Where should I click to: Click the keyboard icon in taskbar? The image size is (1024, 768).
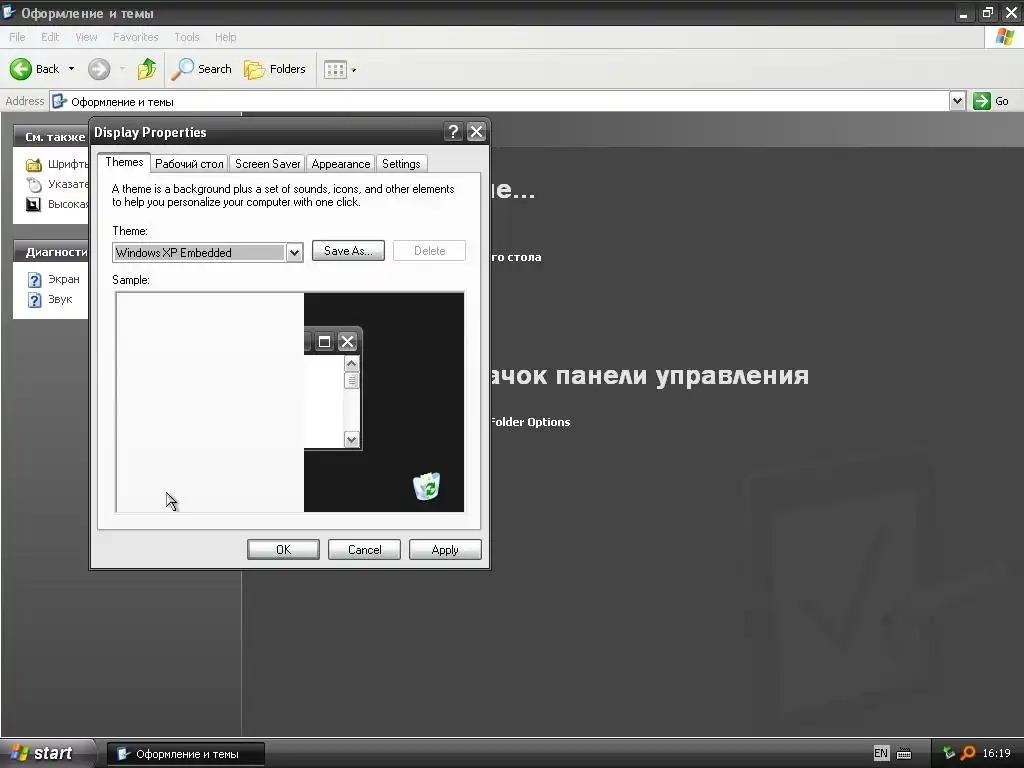tap(904, 754)
